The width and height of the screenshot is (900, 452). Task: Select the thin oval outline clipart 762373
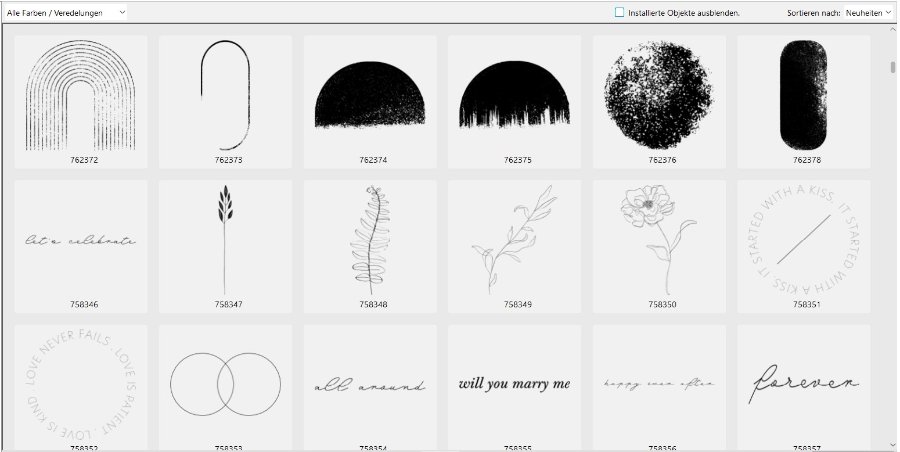[226, 102]
